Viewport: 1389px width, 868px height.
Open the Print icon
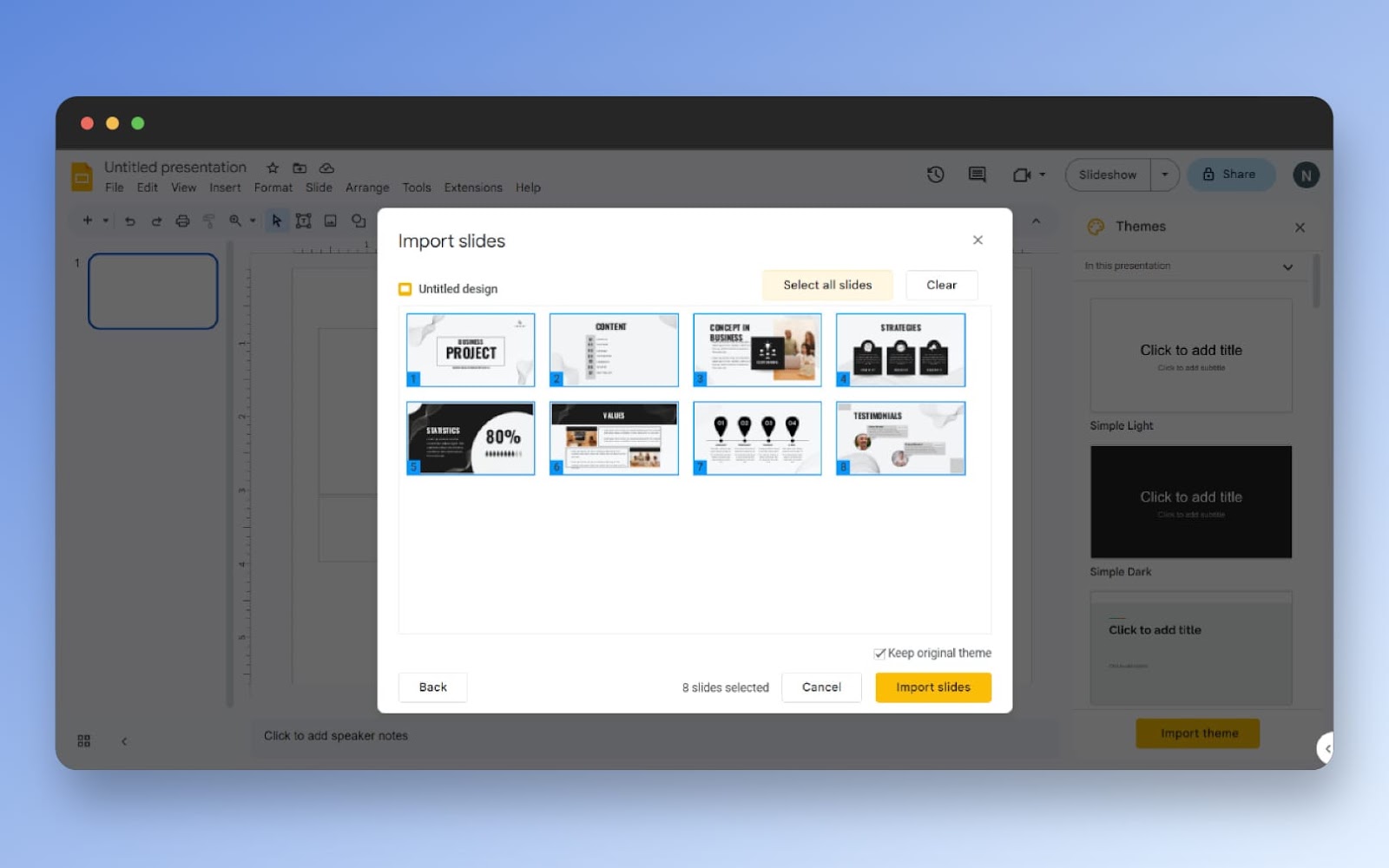pos(182,220)
